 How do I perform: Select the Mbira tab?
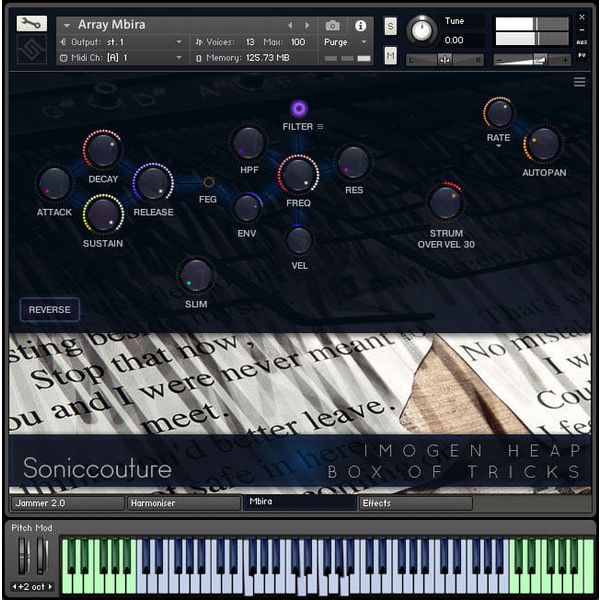pos(300,502)
